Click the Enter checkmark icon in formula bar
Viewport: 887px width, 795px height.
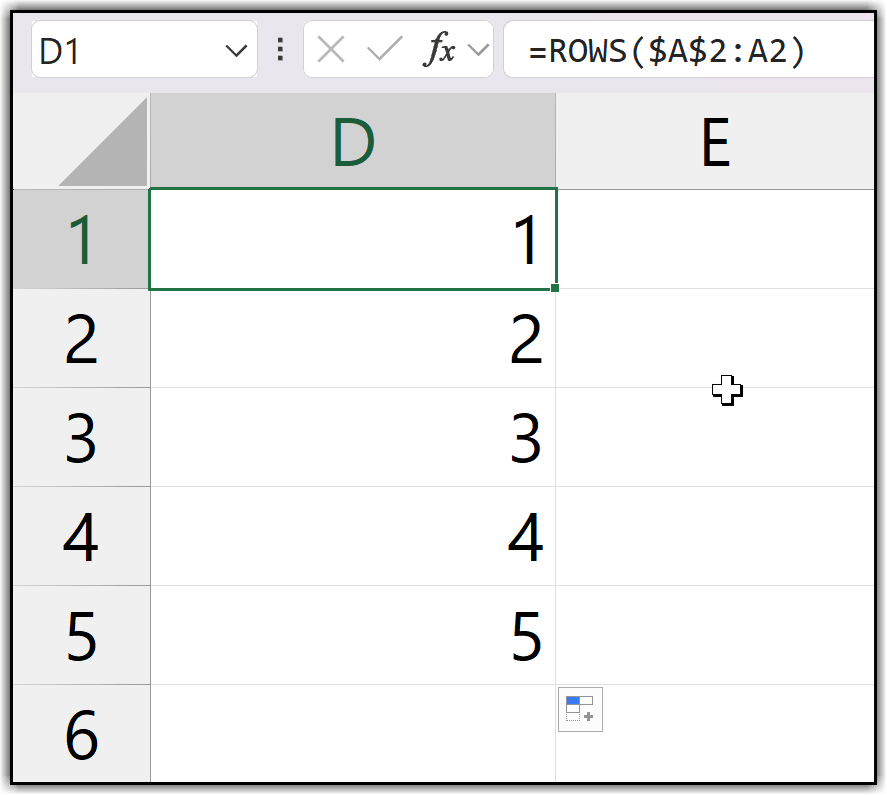384,50
